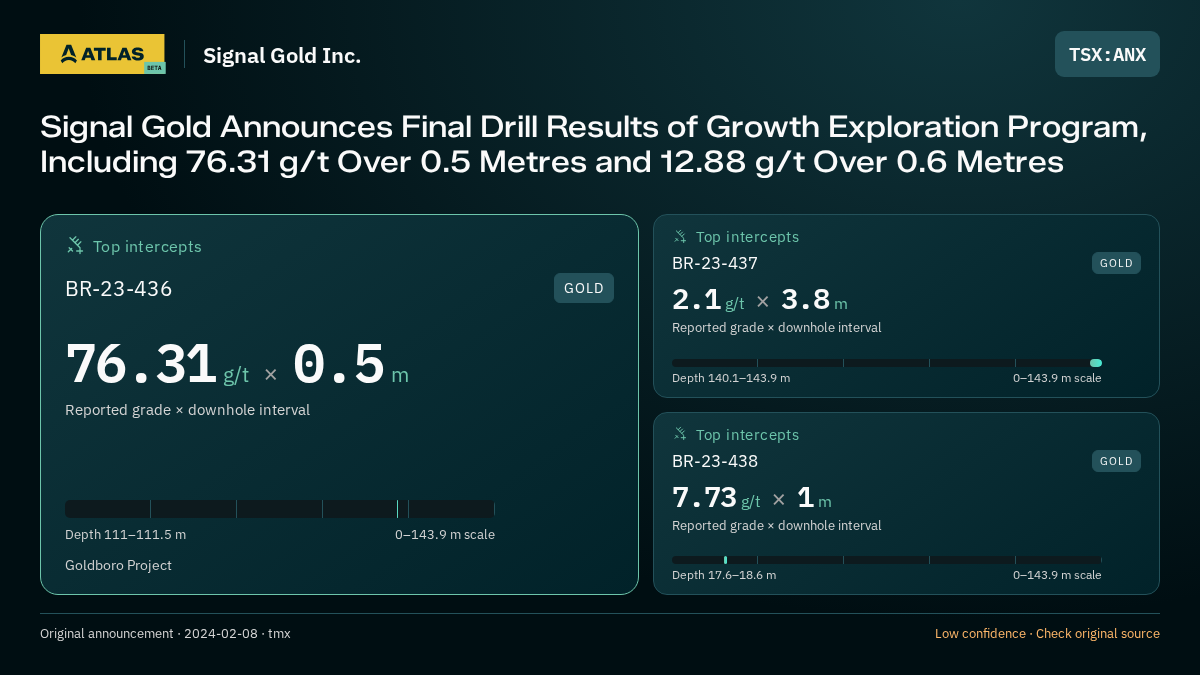Image resolution: width=1200 pixels, height=675 pixels.
Task: Click the TSX:ANX ticker badge
Action: (1107, 54)
